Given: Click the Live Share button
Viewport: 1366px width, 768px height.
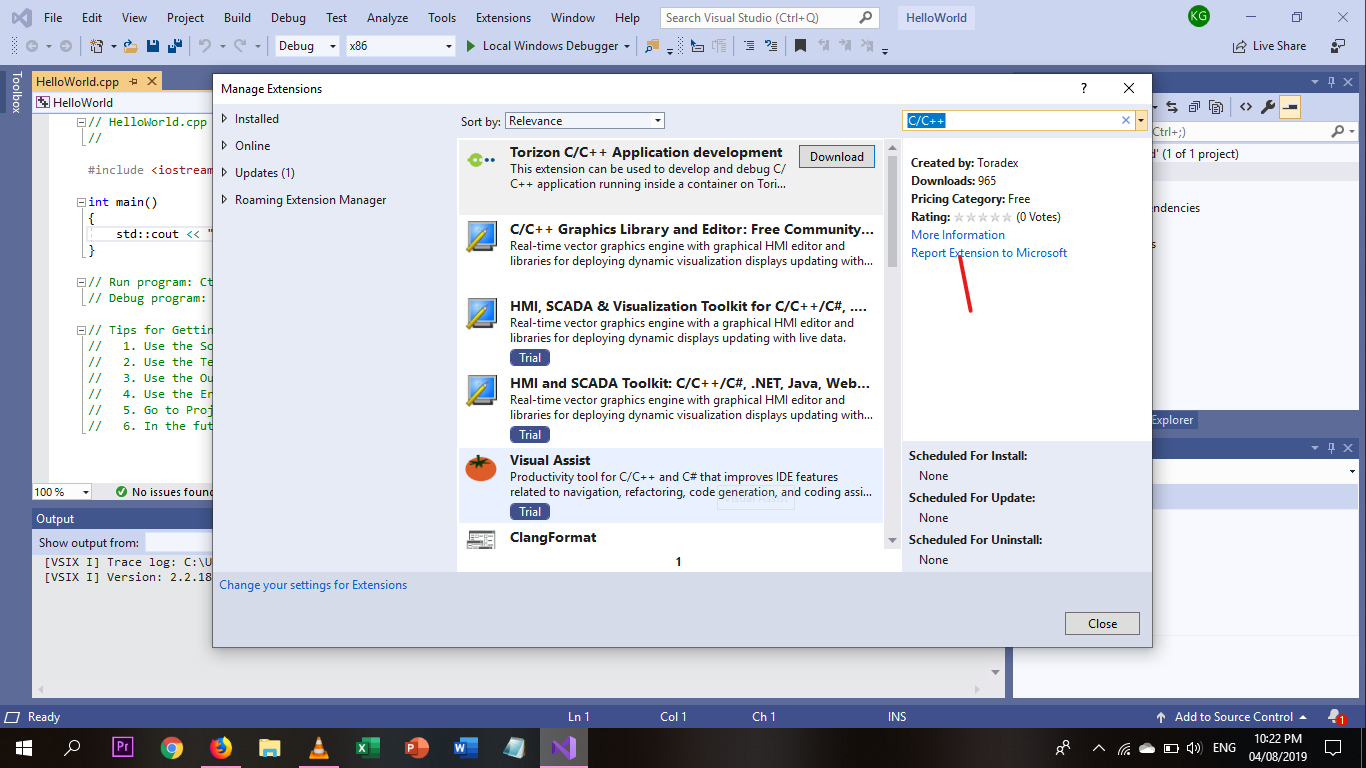Looking at the screenshot, I should coord(1269,46).
